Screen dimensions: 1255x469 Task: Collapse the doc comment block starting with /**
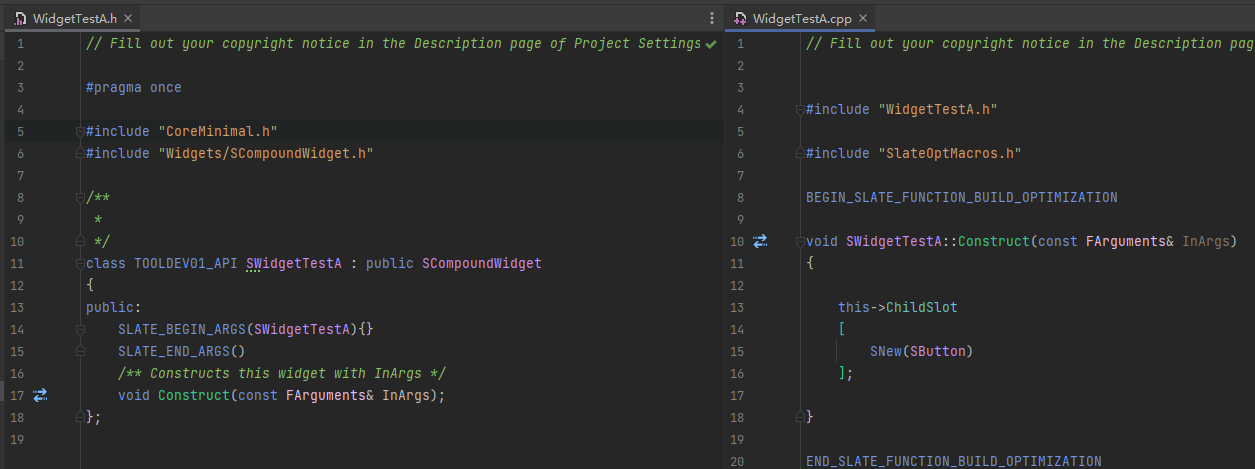point(80,197)
